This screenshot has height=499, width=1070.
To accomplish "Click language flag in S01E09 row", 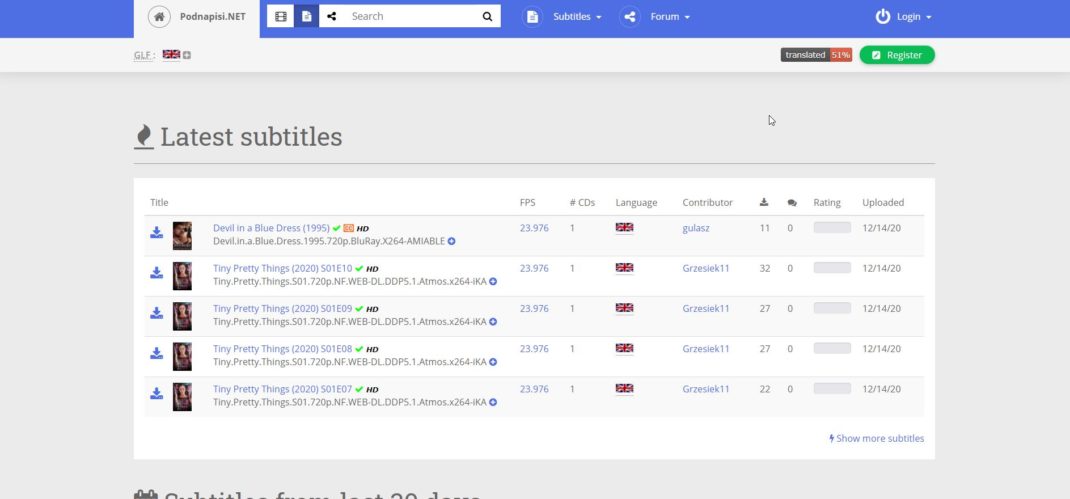I will (624, 309).
